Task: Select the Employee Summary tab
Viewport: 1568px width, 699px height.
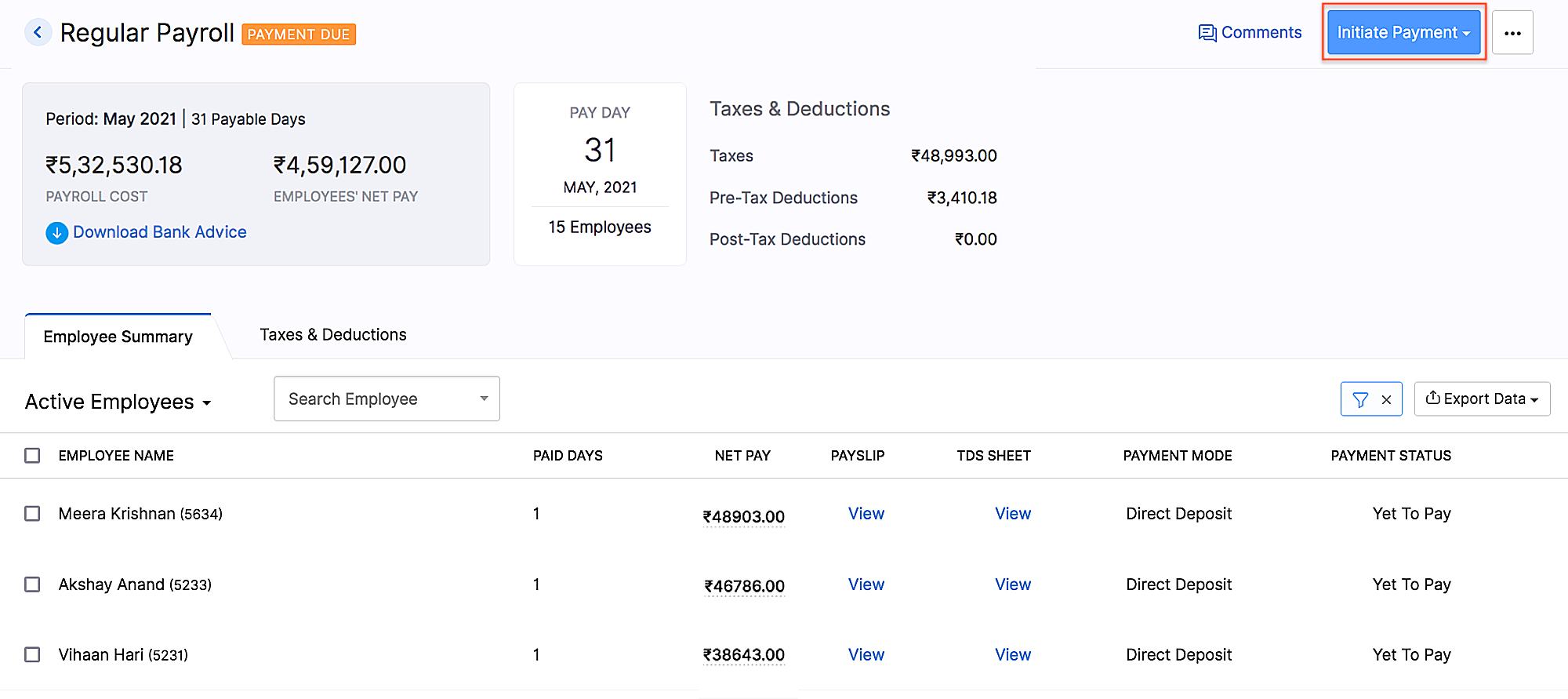Action: point(118,337)
